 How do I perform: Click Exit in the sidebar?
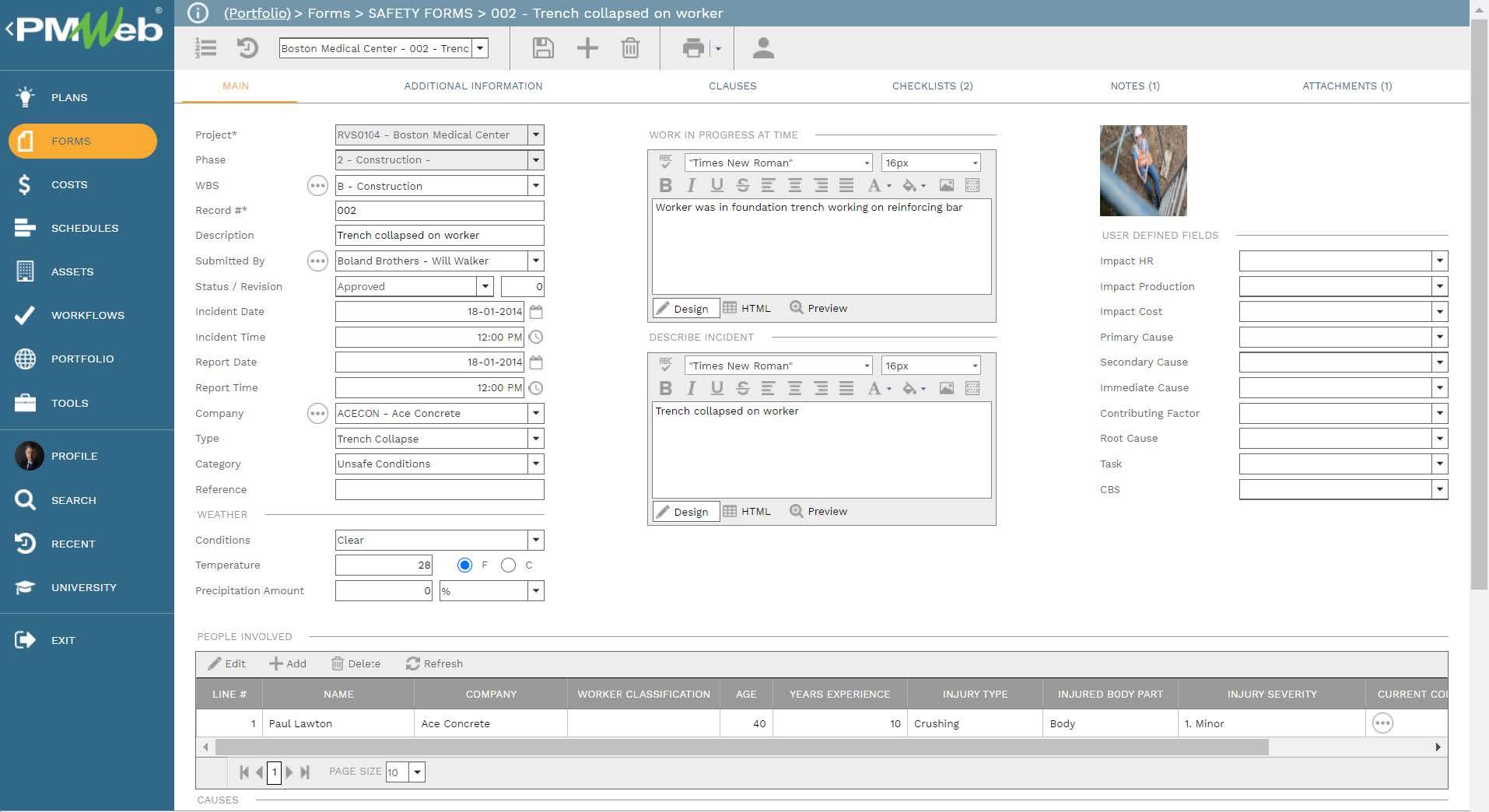click(x=63, y=641)
